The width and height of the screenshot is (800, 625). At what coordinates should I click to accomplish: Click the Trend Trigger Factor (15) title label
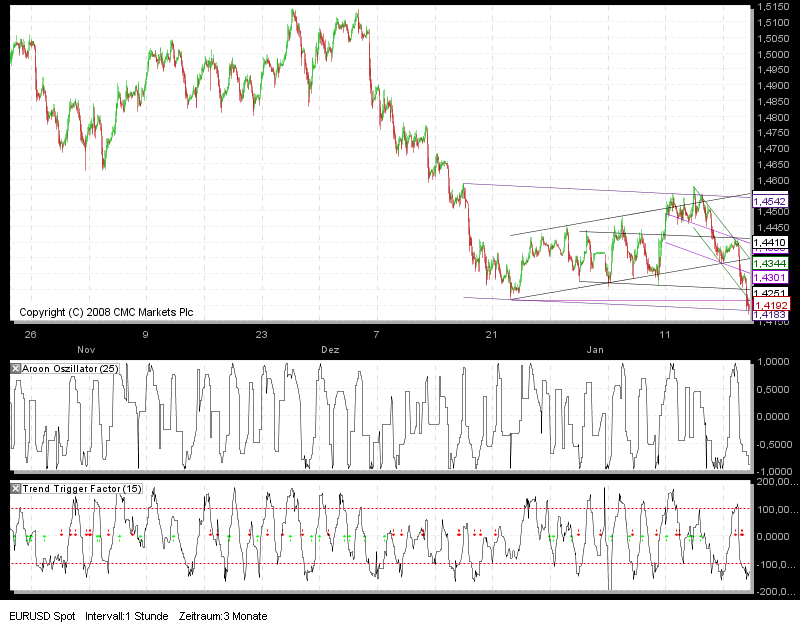point(78,489)
